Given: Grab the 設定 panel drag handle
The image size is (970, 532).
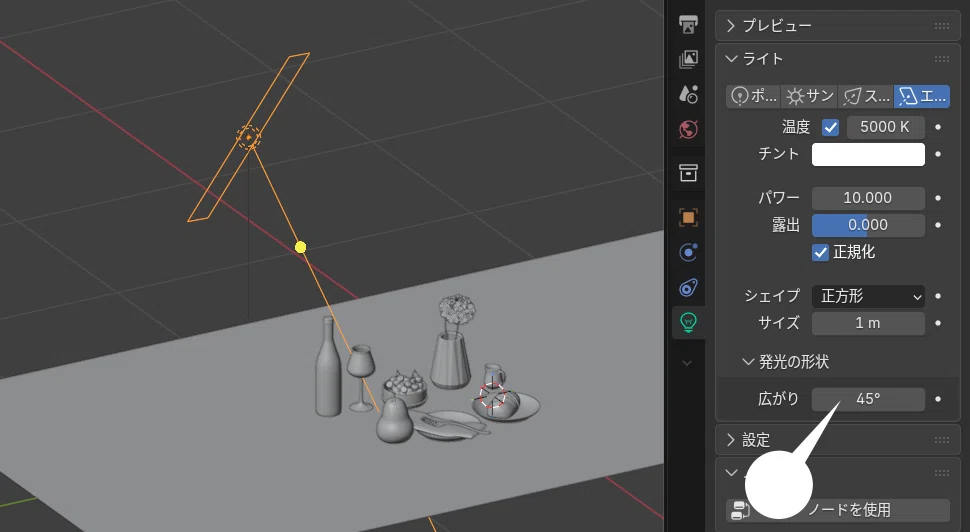Looking at the screenshot, I should pyautogui.click(x=942, y=440).
